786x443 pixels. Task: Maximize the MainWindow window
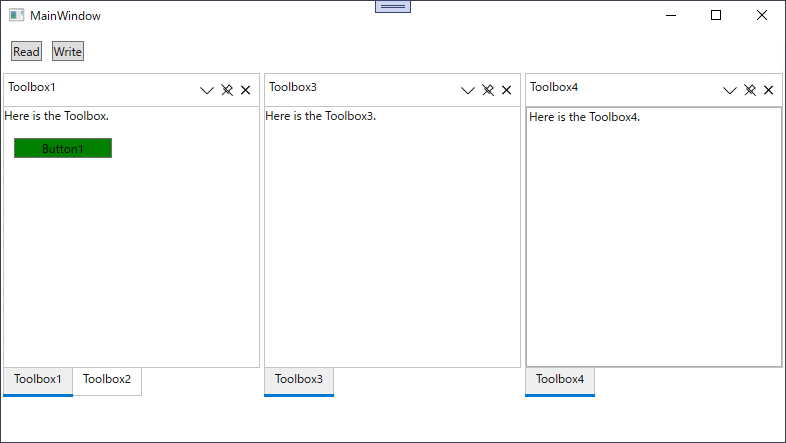[x=716, y=15]
